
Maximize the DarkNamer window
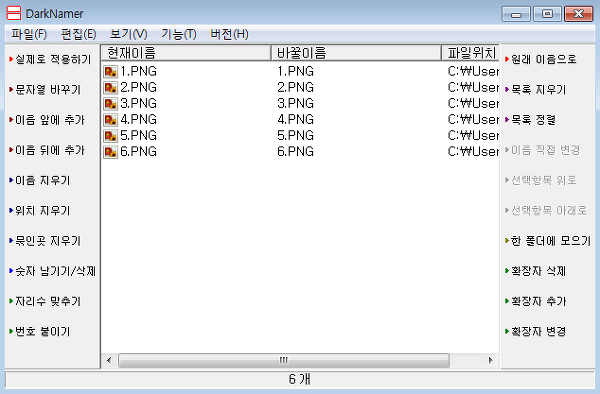click(547, 14)
